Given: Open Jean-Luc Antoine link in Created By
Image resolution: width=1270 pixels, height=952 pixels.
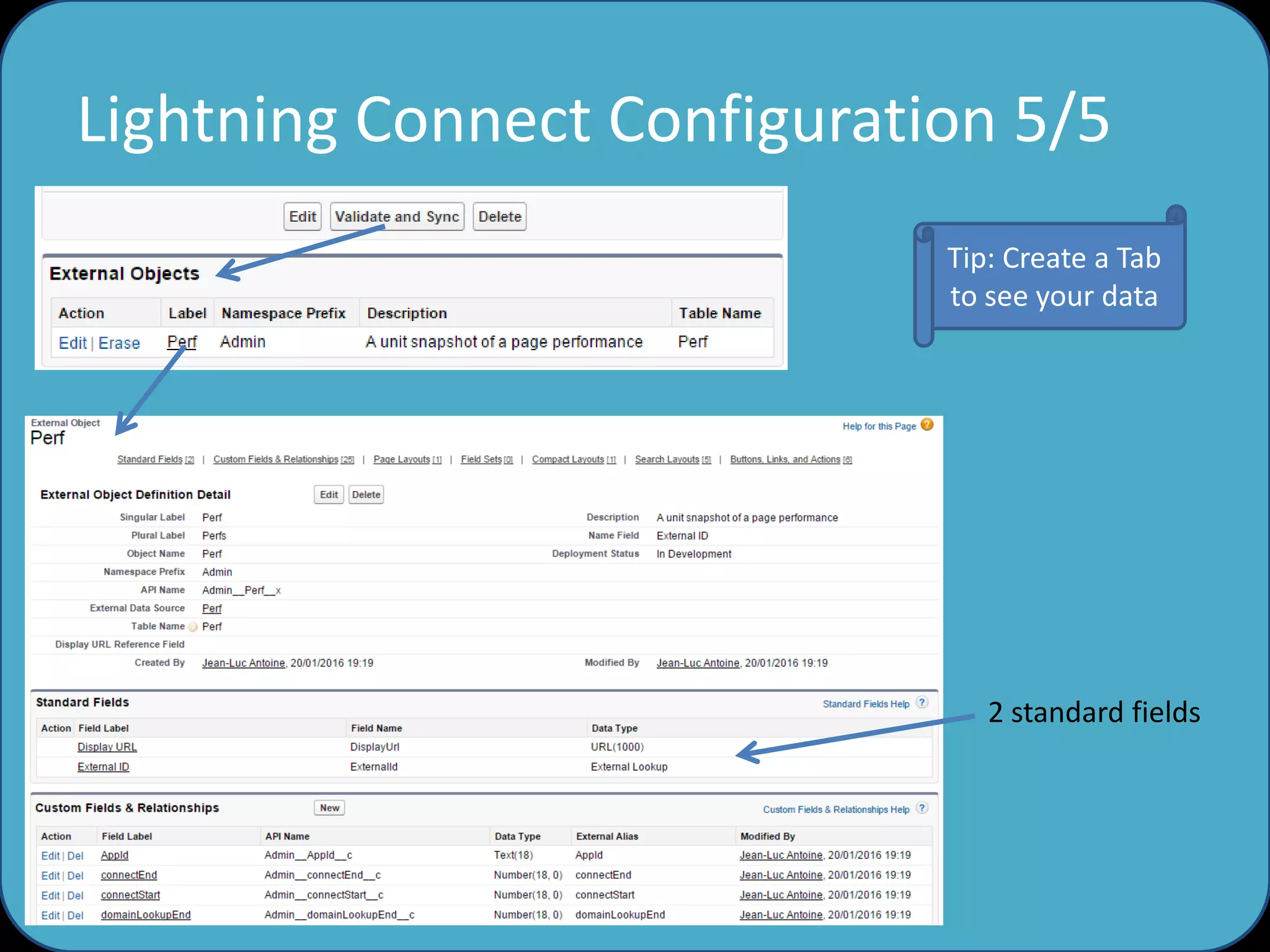Looking at the screenshot, I should [x=244, y=663].
